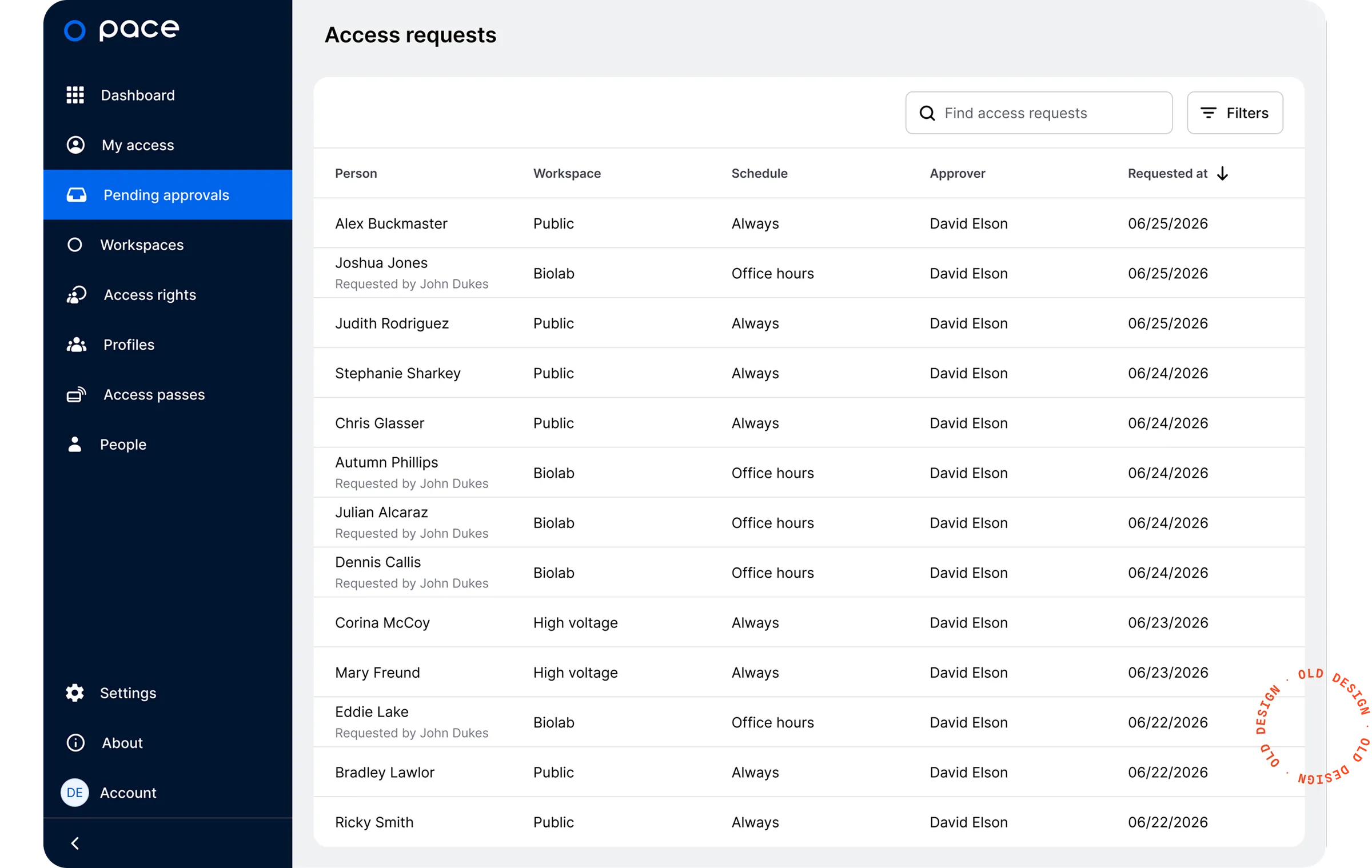Viewport: 1372px width, 868px height.
Task: Click High voltage in Corina McCoy row
Action: 575,622
